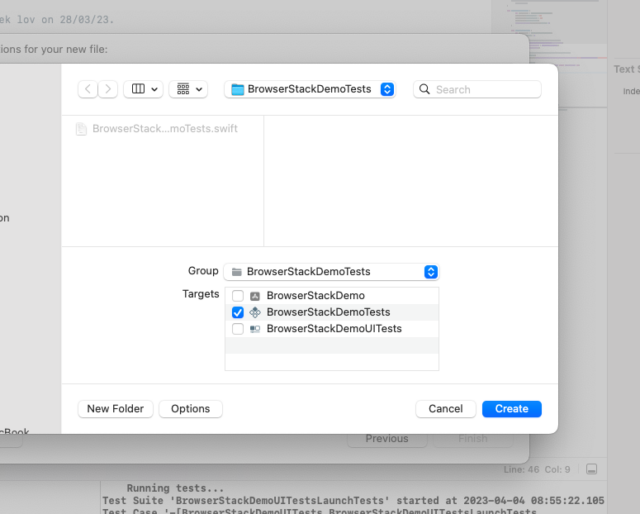
Task: Click the BrowserStackDemoTests test target icon
Action: point(255,312)
